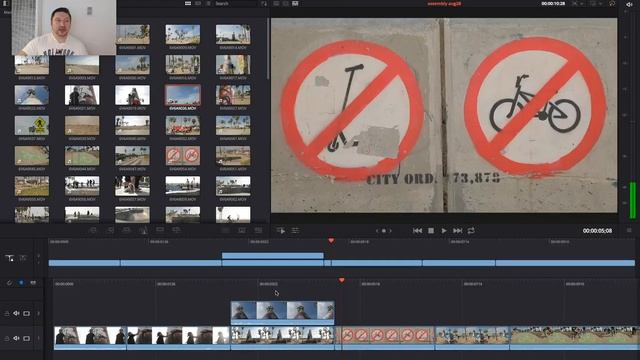This screenshot has width=640, height=360.
Task: Click the highlighted blue marker icon on timeline toolbar
Action: [x=21, y=282]
